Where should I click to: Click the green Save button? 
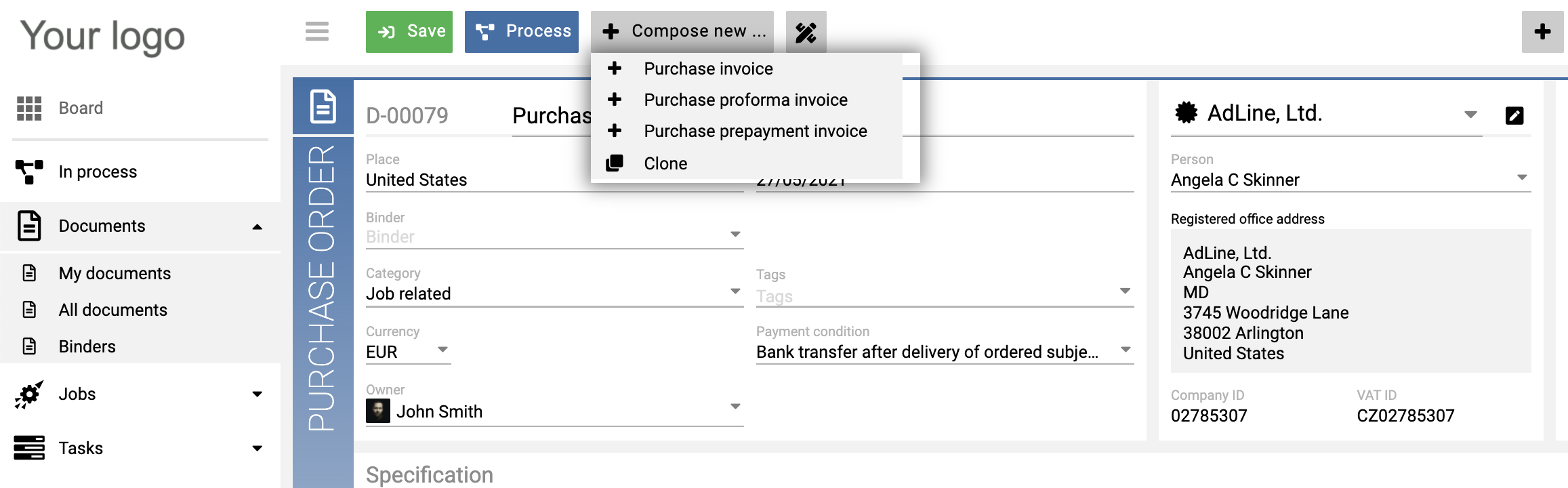pos(409,32)
